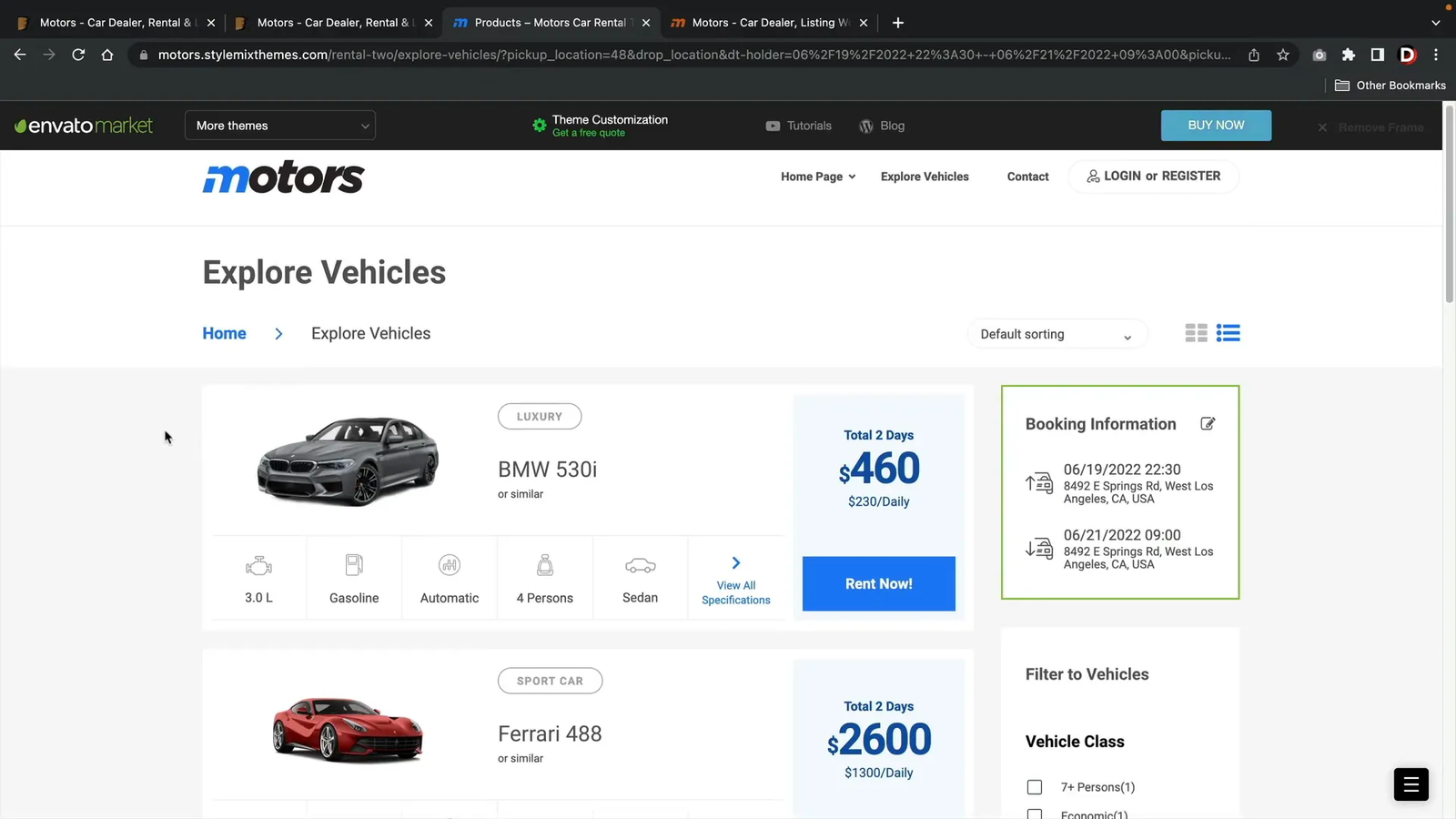This screenshot has height=819, width=1456.
Task: Reload the page
Action: pos(78,55)
